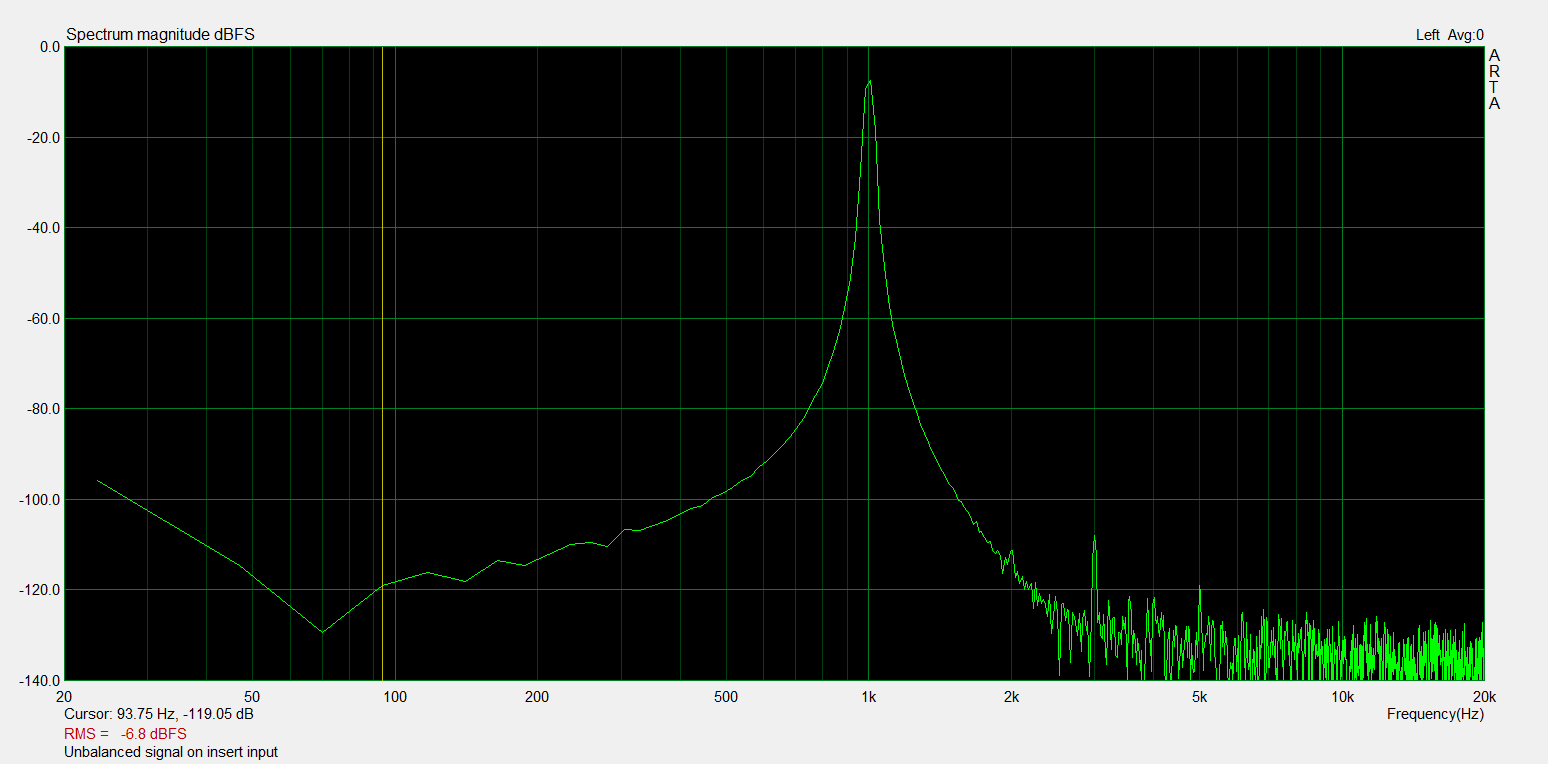Click the '500' frequency axis tick label
This screenshot has width=1548, height=764.
tap(726, 697)
